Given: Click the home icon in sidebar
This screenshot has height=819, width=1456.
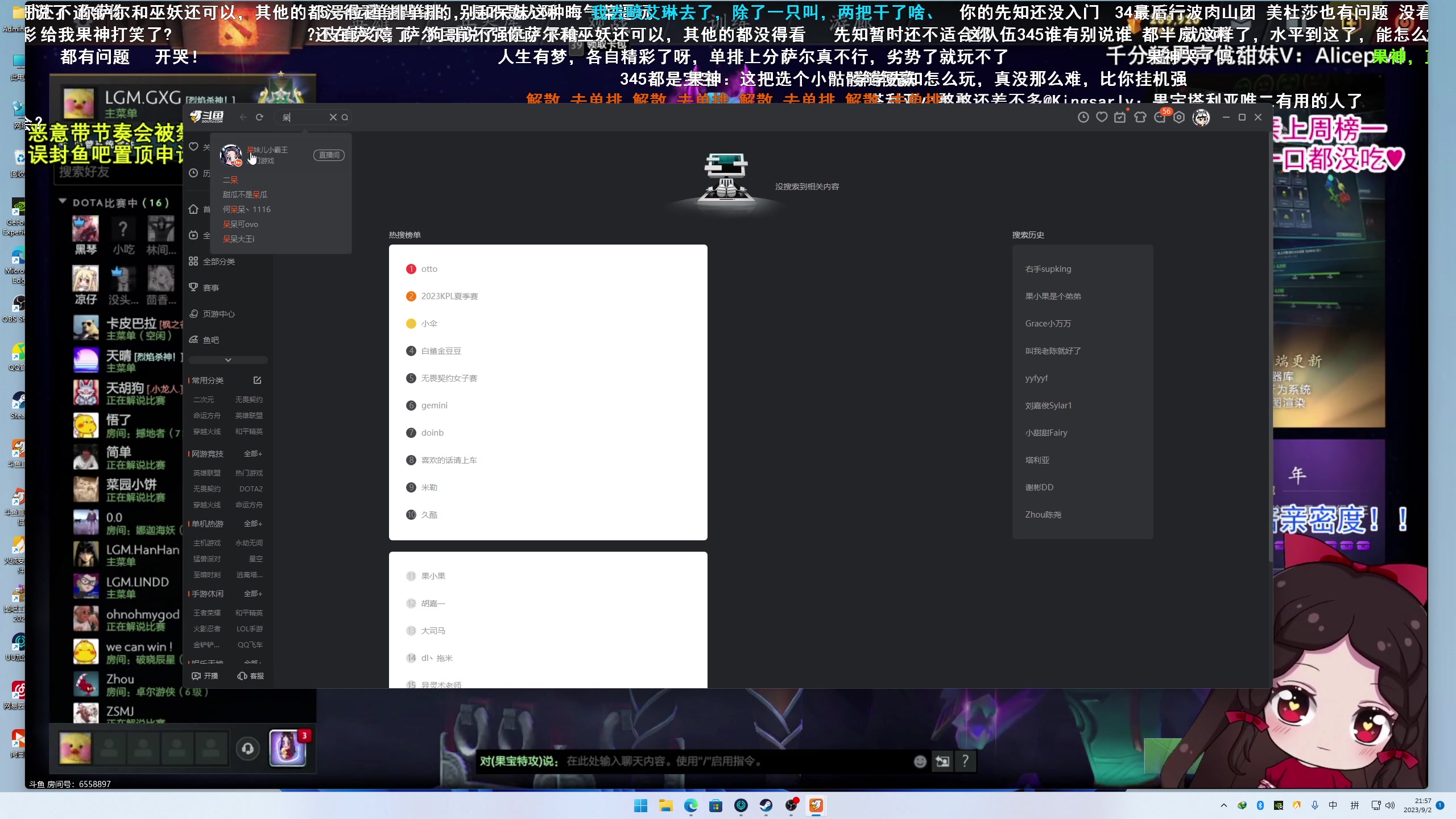Looking at the screenshot, I should click(x=193, y=209).
